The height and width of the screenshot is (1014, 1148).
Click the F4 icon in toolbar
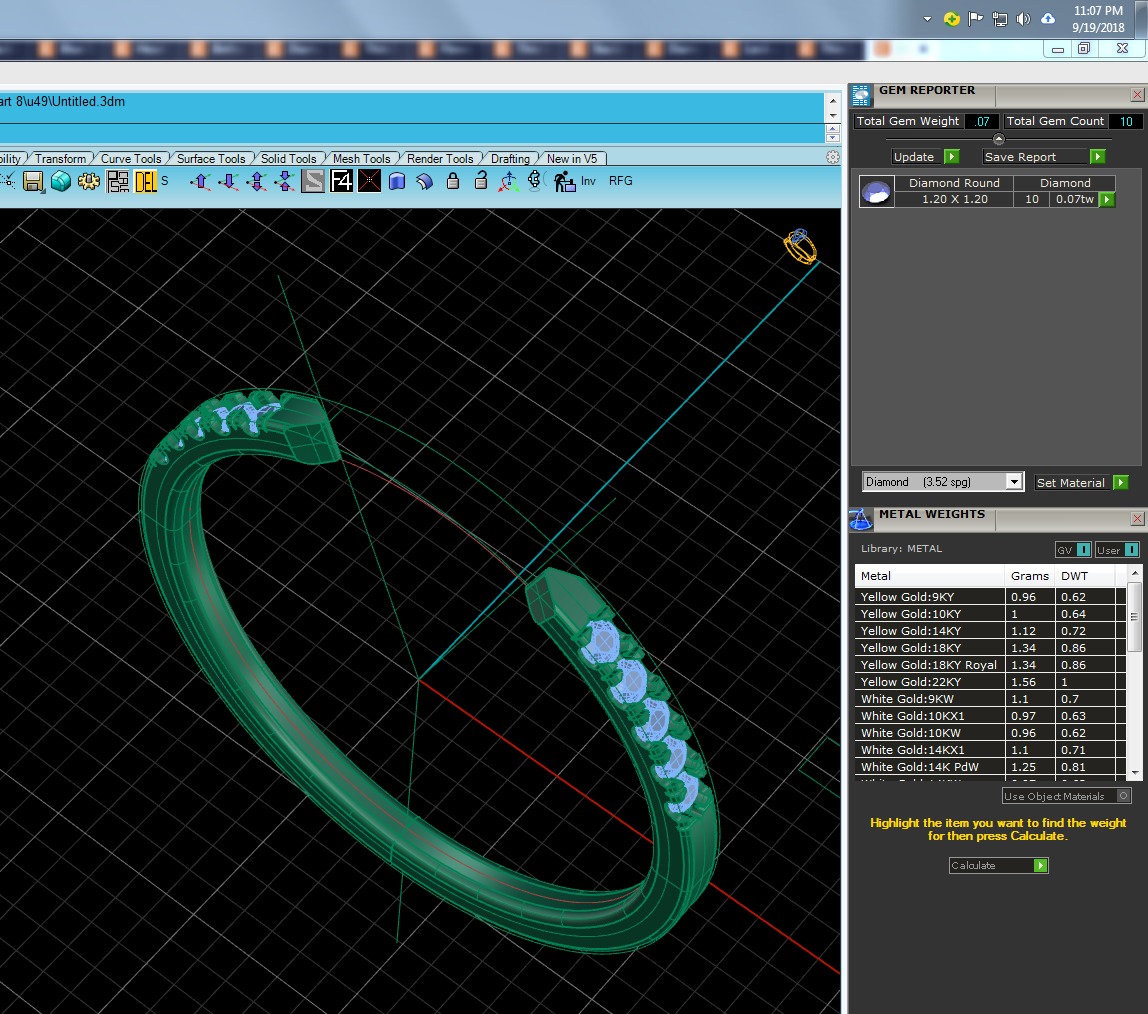click(341, 181)
